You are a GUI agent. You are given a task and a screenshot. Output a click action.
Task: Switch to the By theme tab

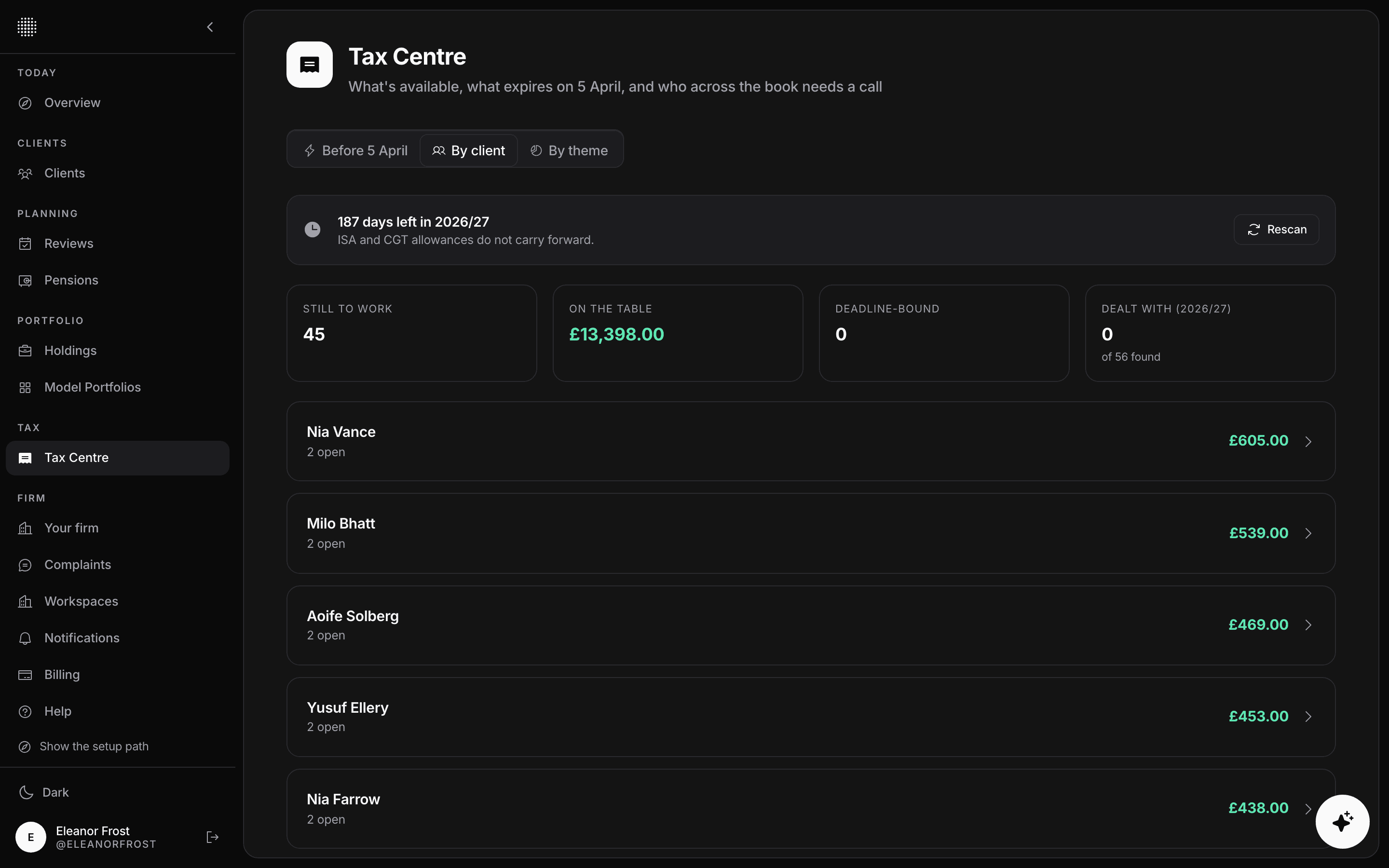[x=569, y=150]
